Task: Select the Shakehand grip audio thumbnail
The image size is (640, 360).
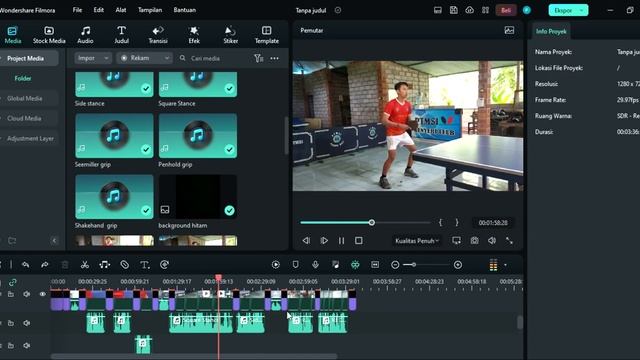Action: tap(114, 197)
